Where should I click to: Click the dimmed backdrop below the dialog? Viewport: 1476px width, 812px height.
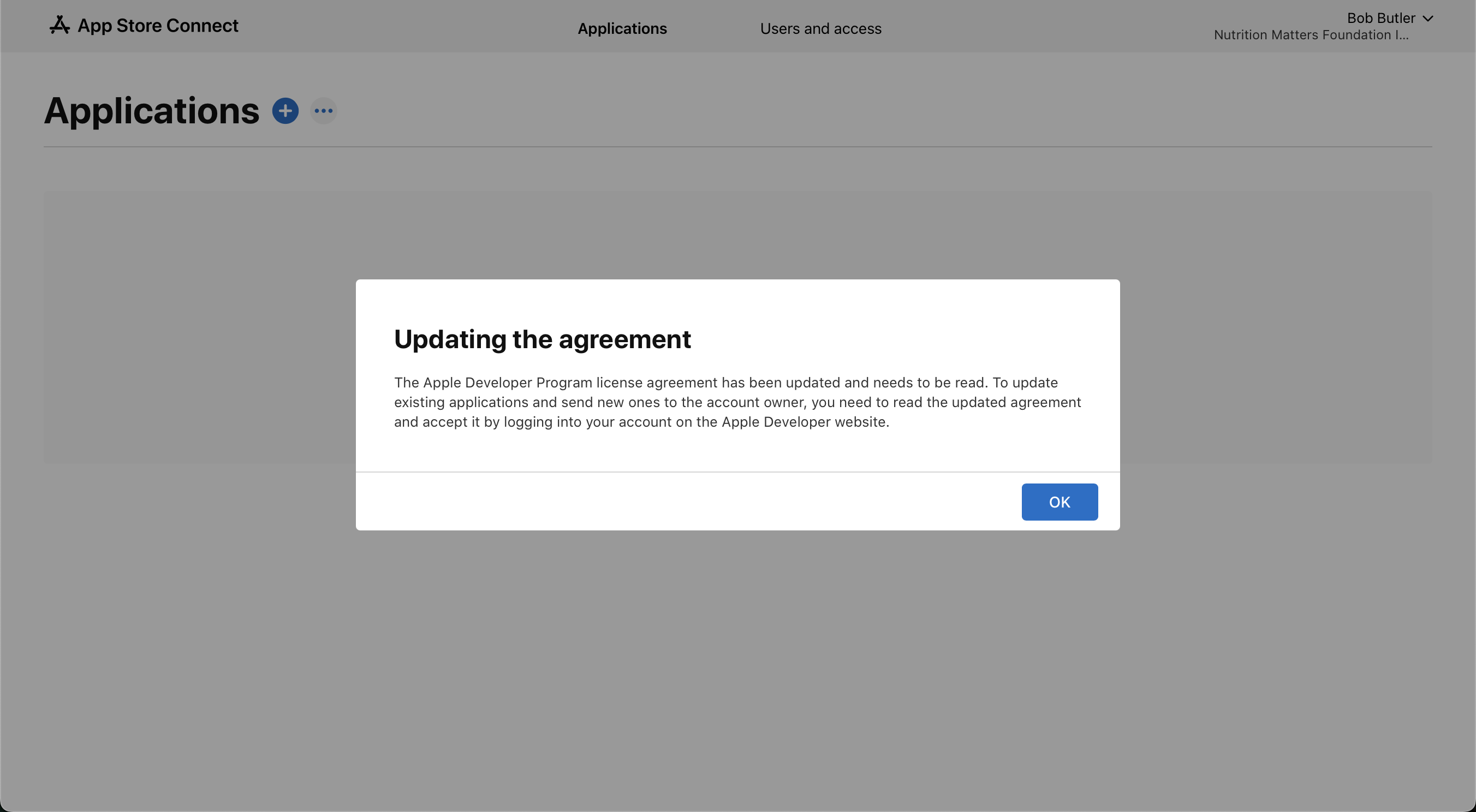[x=737, y=659]
